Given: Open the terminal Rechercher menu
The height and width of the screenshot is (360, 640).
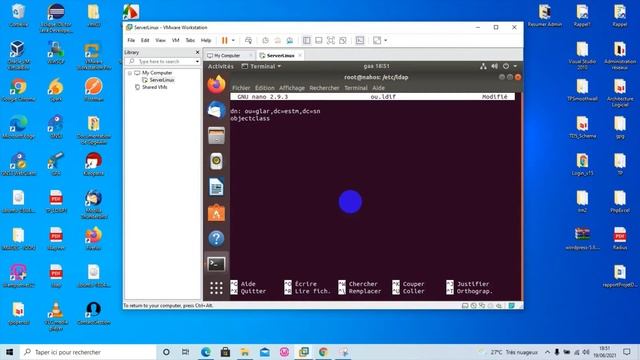Looking at the screenshot, I should (x=324, y=88).
